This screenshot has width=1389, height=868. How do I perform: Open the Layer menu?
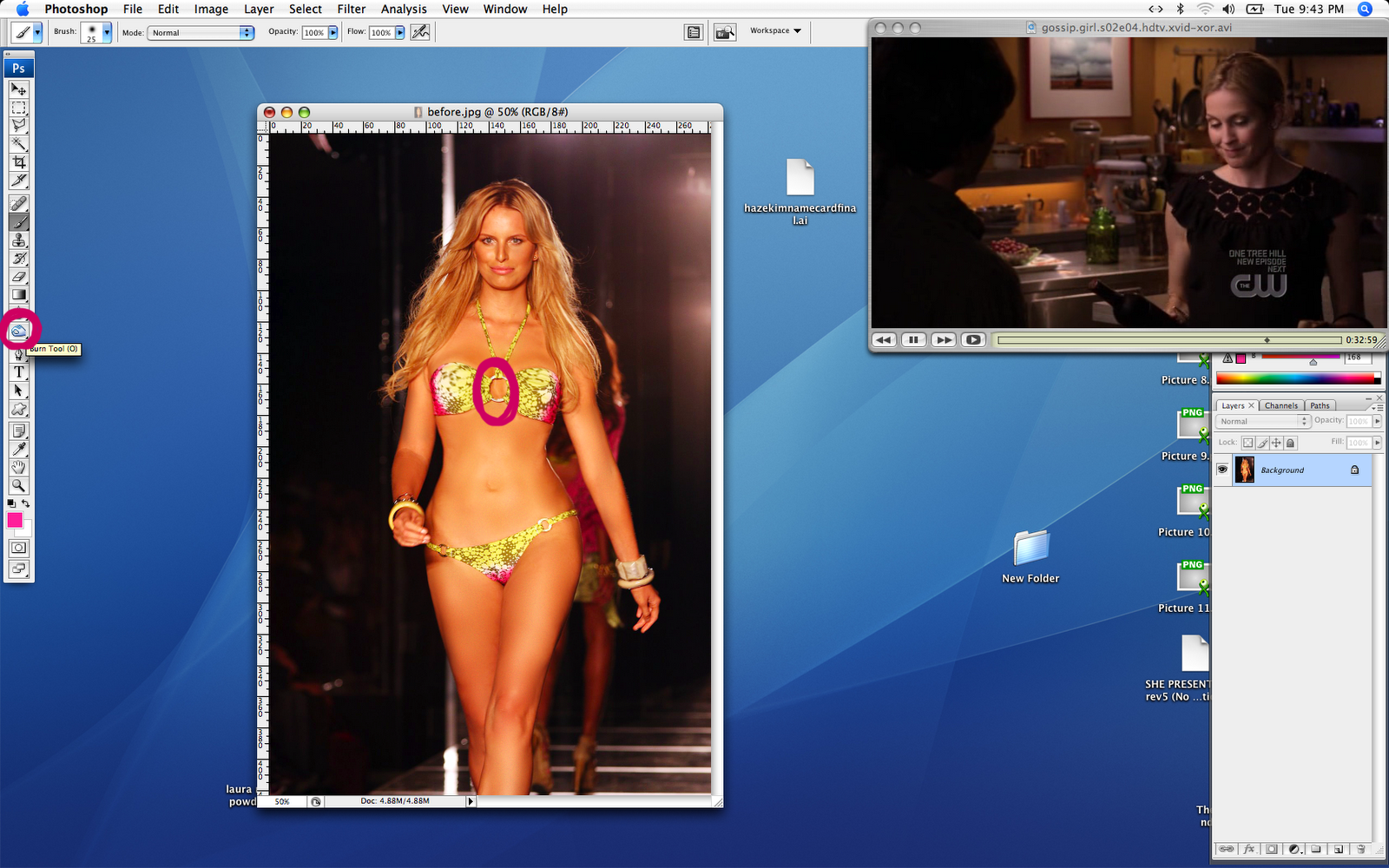pos(259,9)
